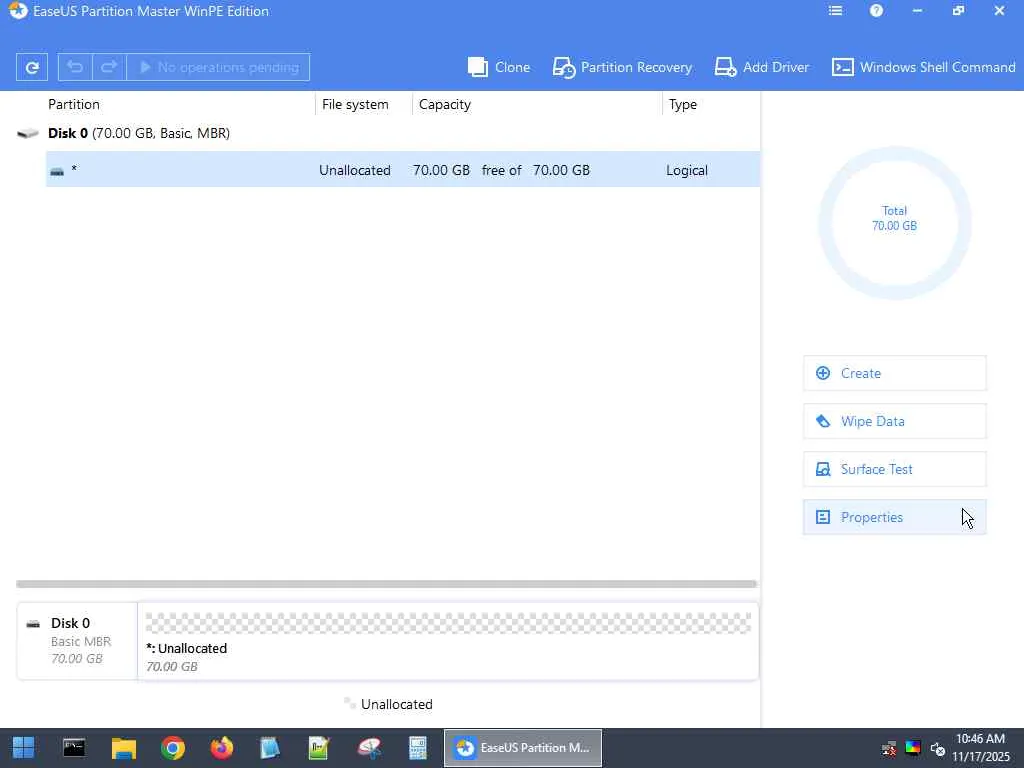The width and height of the screenshot is (1024, 768).
Task: Minimize the EaseUS window
Action: tap(918, 10)
